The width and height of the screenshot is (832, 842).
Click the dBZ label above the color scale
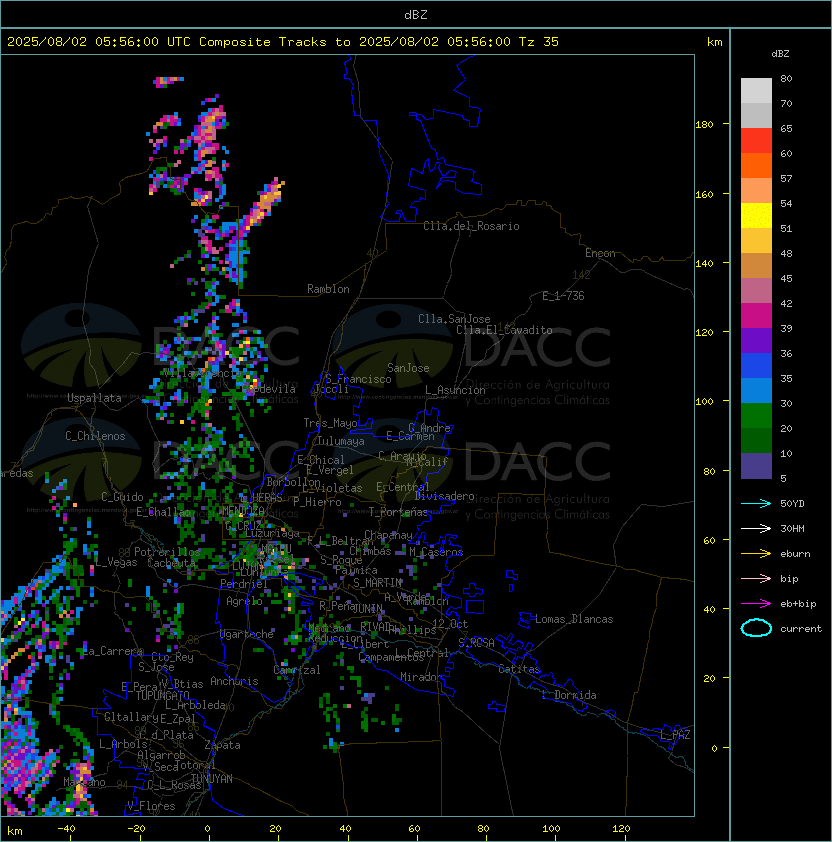coord(780,54)
